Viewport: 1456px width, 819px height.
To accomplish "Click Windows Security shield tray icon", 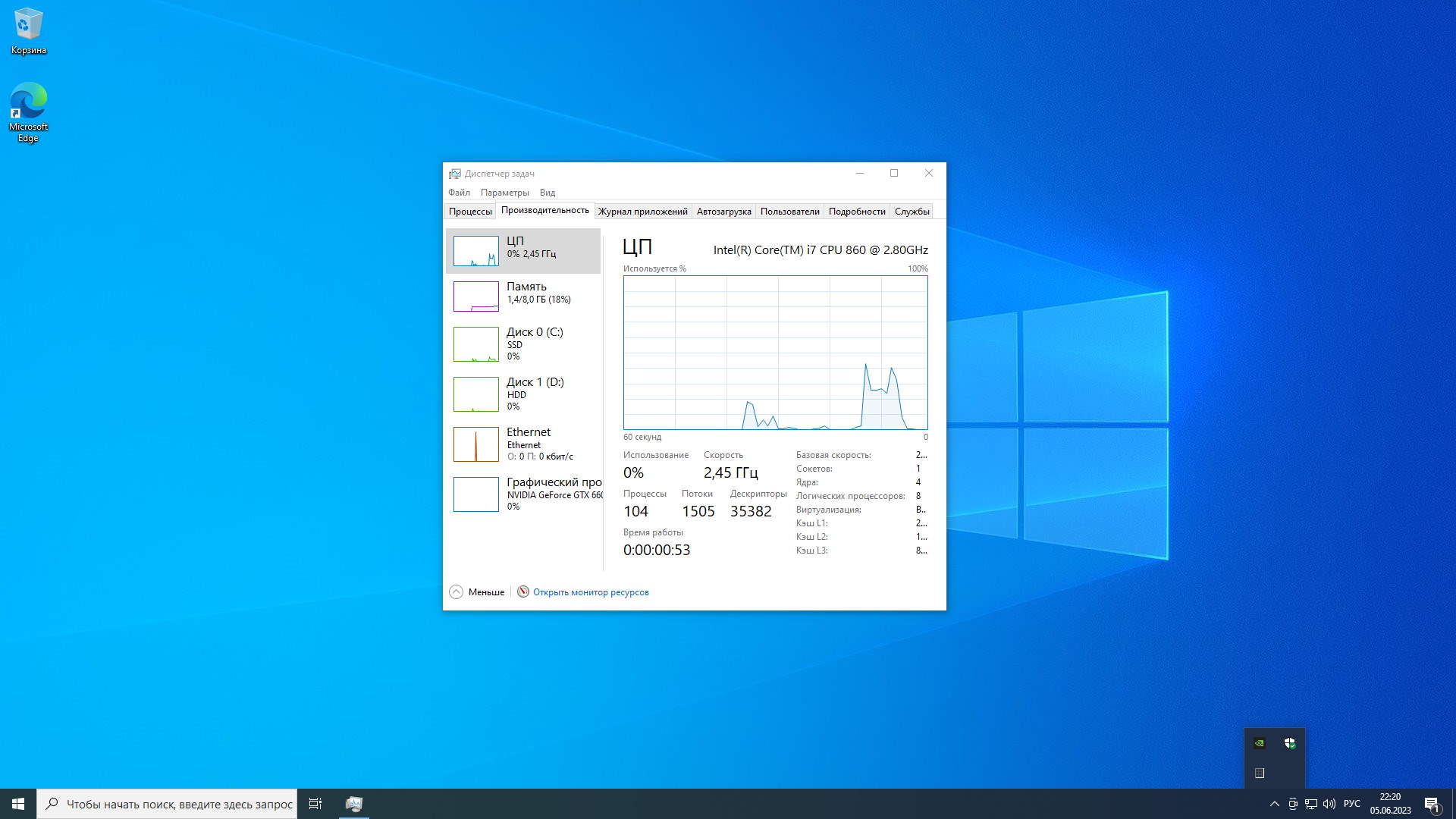I will click(x=1289, y=743).
